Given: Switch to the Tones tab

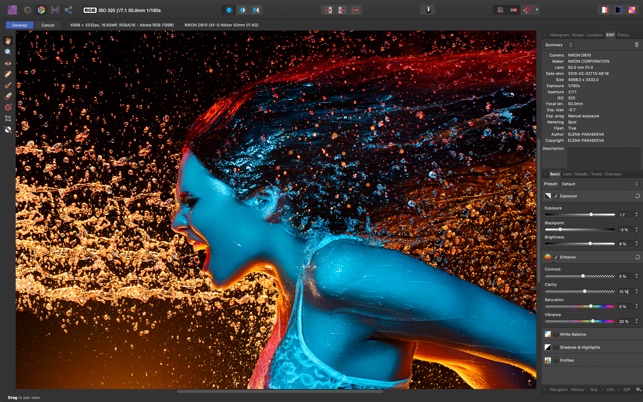Looking at the screenshot, I should pos(596,174).
